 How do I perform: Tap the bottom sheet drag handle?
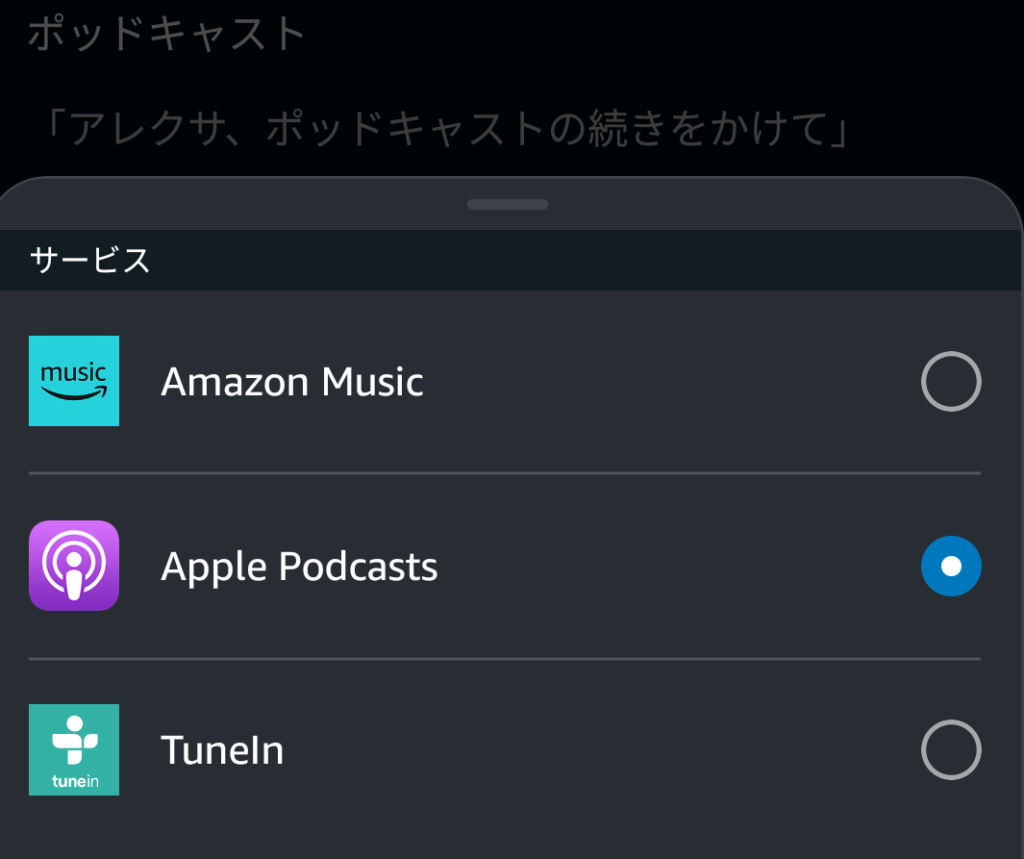point(507,204)
